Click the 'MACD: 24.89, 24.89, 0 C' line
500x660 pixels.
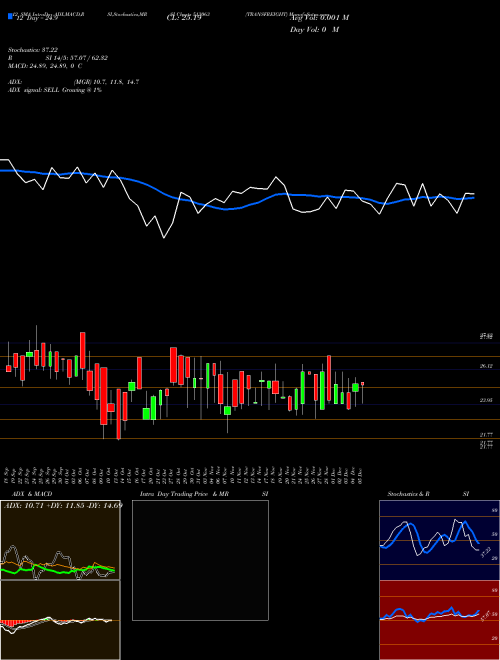(45, 66)
